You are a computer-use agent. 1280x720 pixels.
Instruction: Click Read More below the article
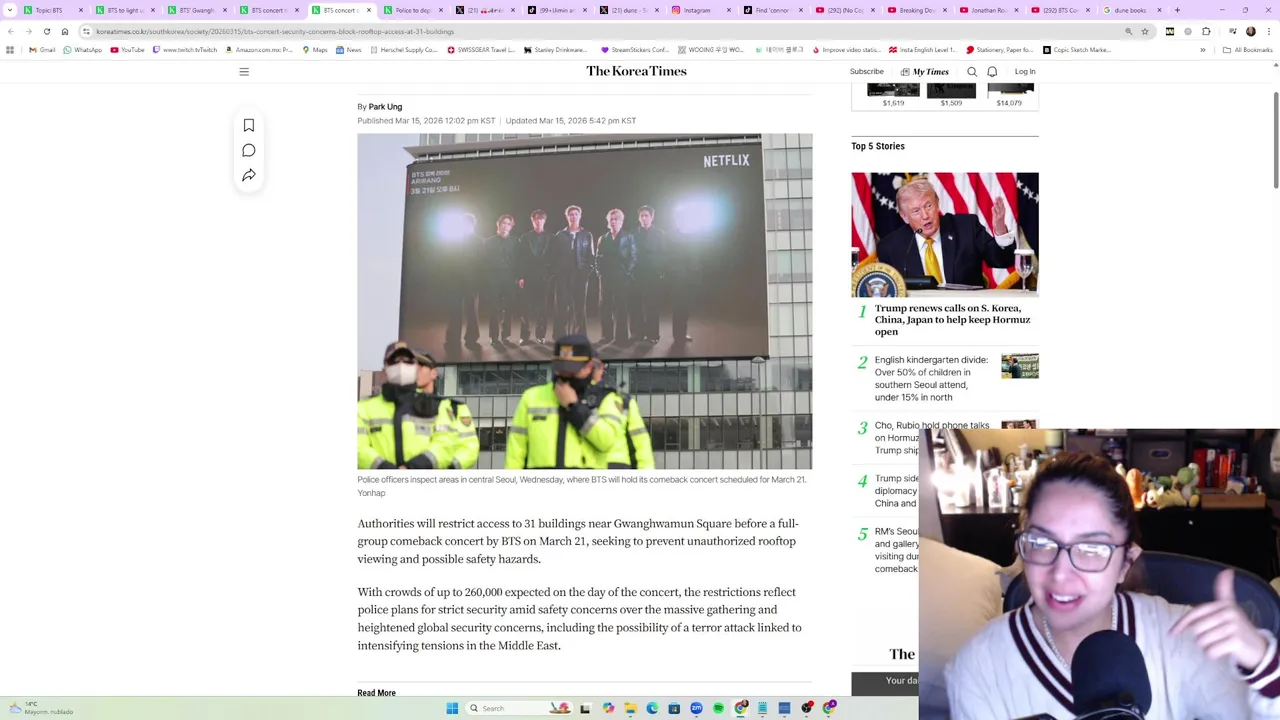point(377,693)
